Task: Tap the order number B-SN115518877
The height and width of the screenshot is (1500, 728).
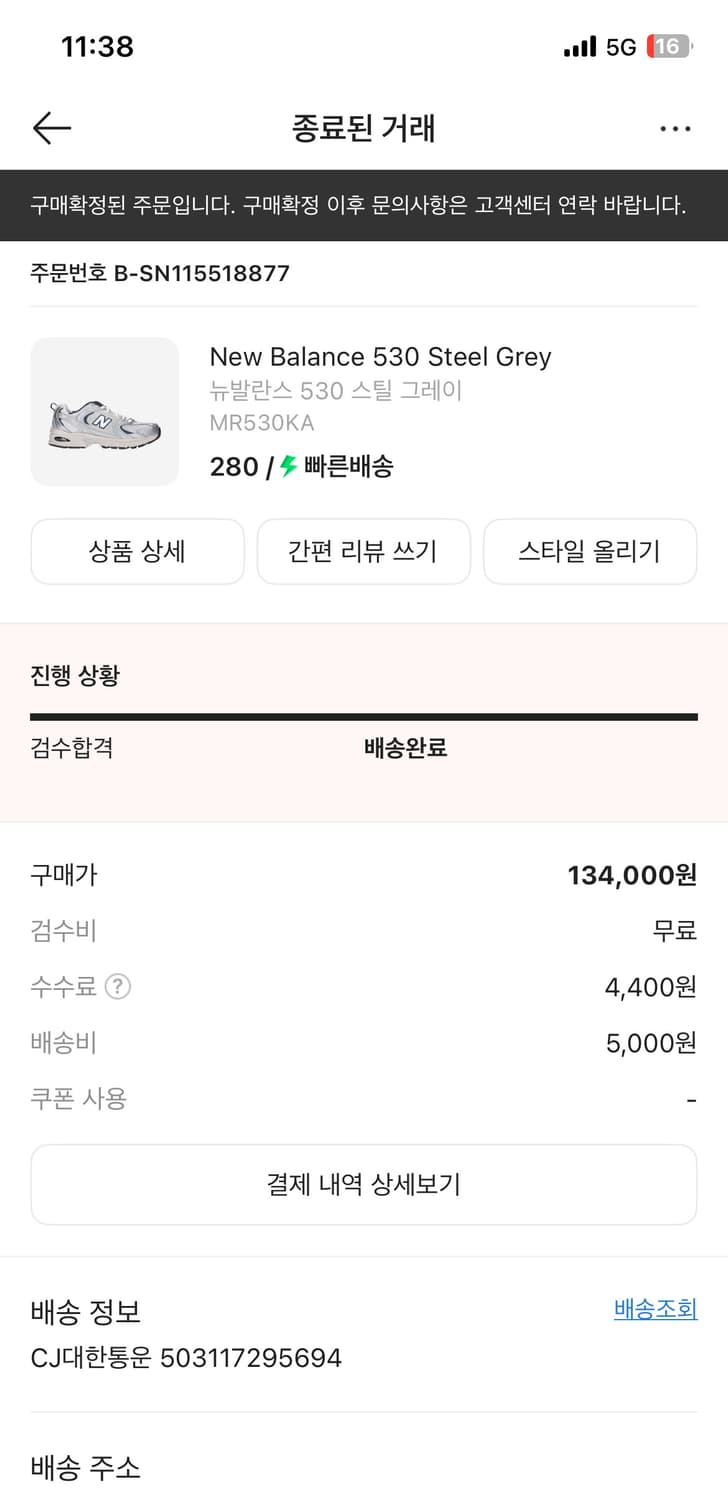Action: pos(160,273)
